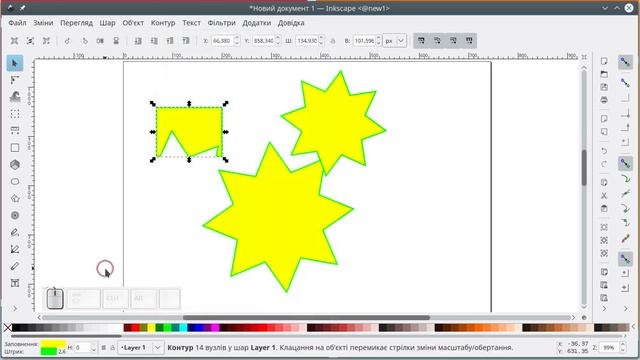Select the 3D box tool
The height and width of the screenshot is (360, 640).
[x=15, y=164]
